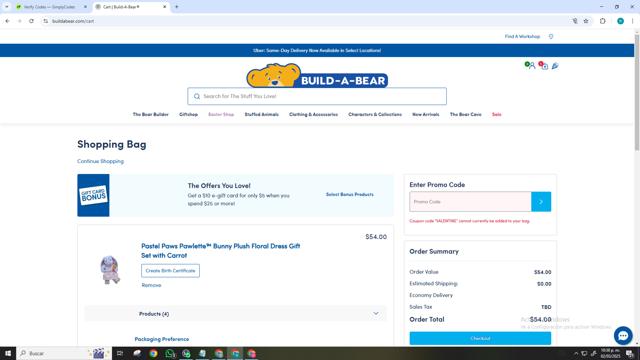640x360 pixels.
Task: Open the Windows Start menu
Action: 8,353
